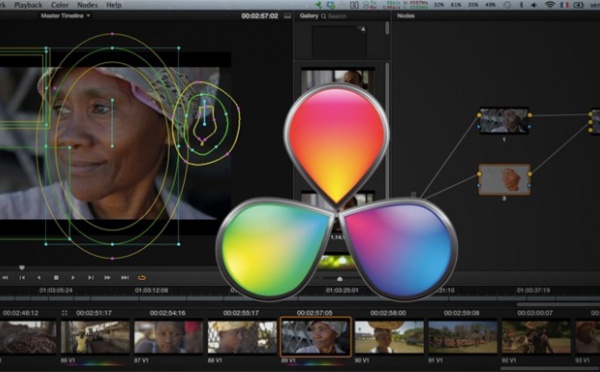Click node 1's blue key input triangle
Viewport: 600px width, 372px height.
click(x=479, y=126)
